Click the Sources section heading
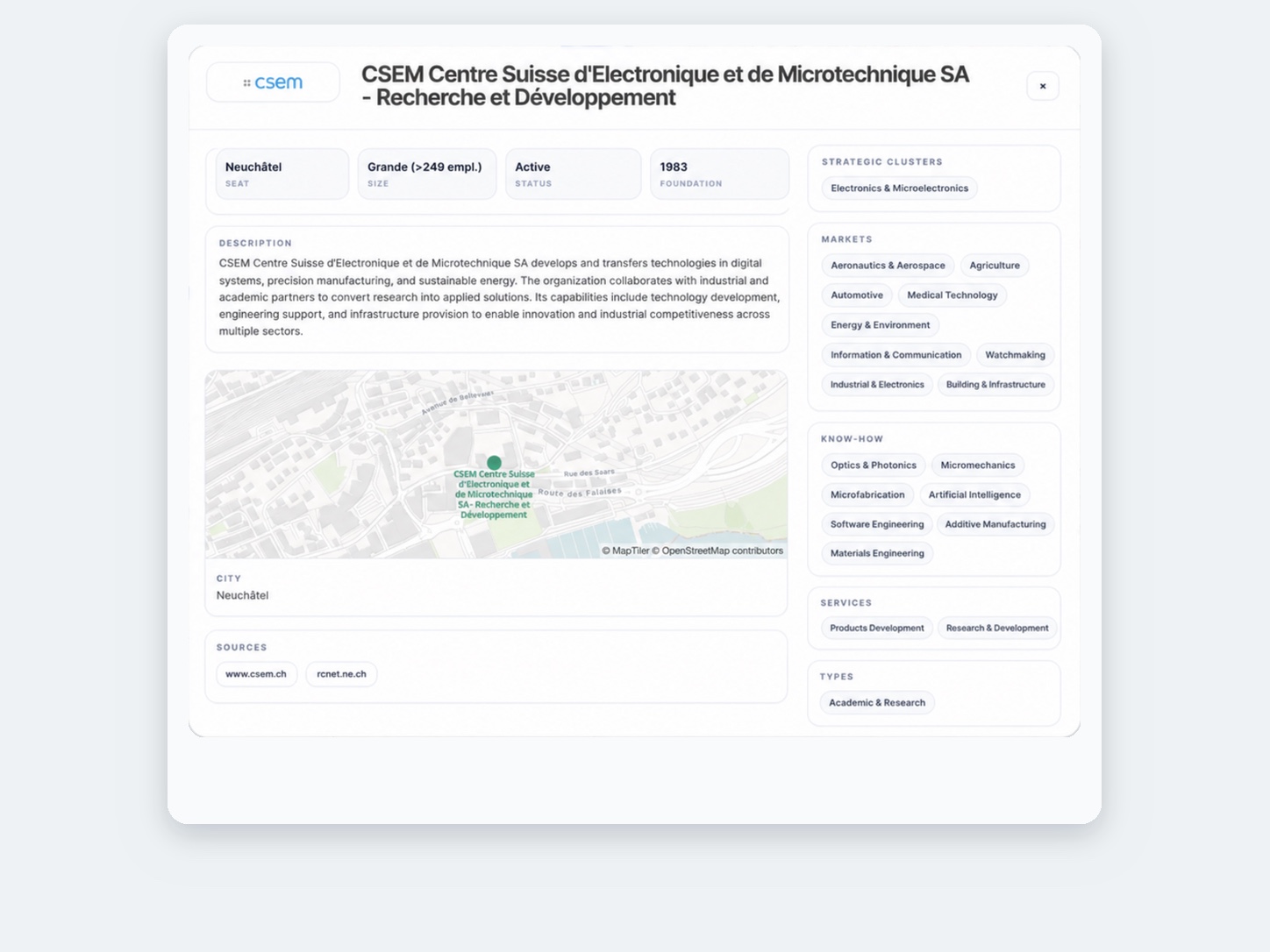1270x952 pixels. pos(242,648)
